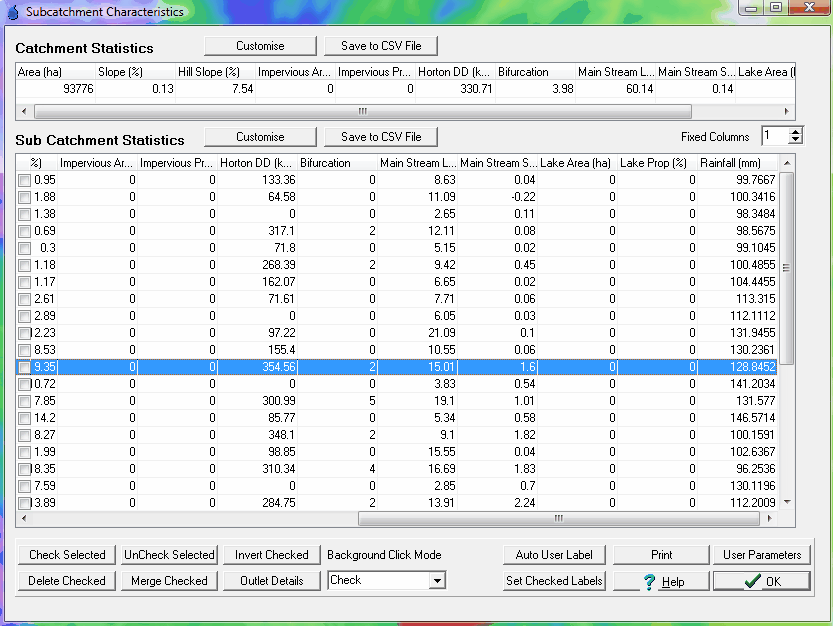
Task: Click Auto User Label
Action: [553, 554]
